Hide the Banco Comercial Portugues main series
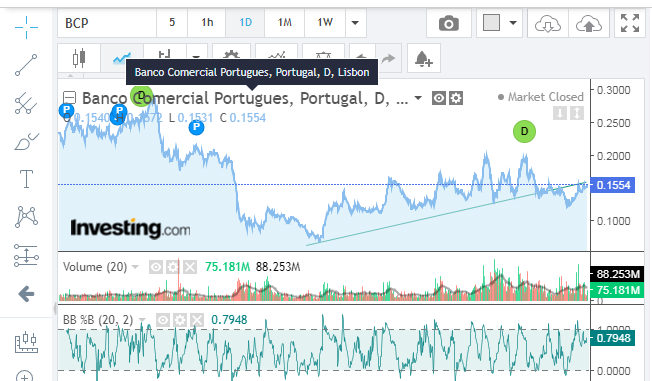Screen dimensions: 652x381 point(439,99)
